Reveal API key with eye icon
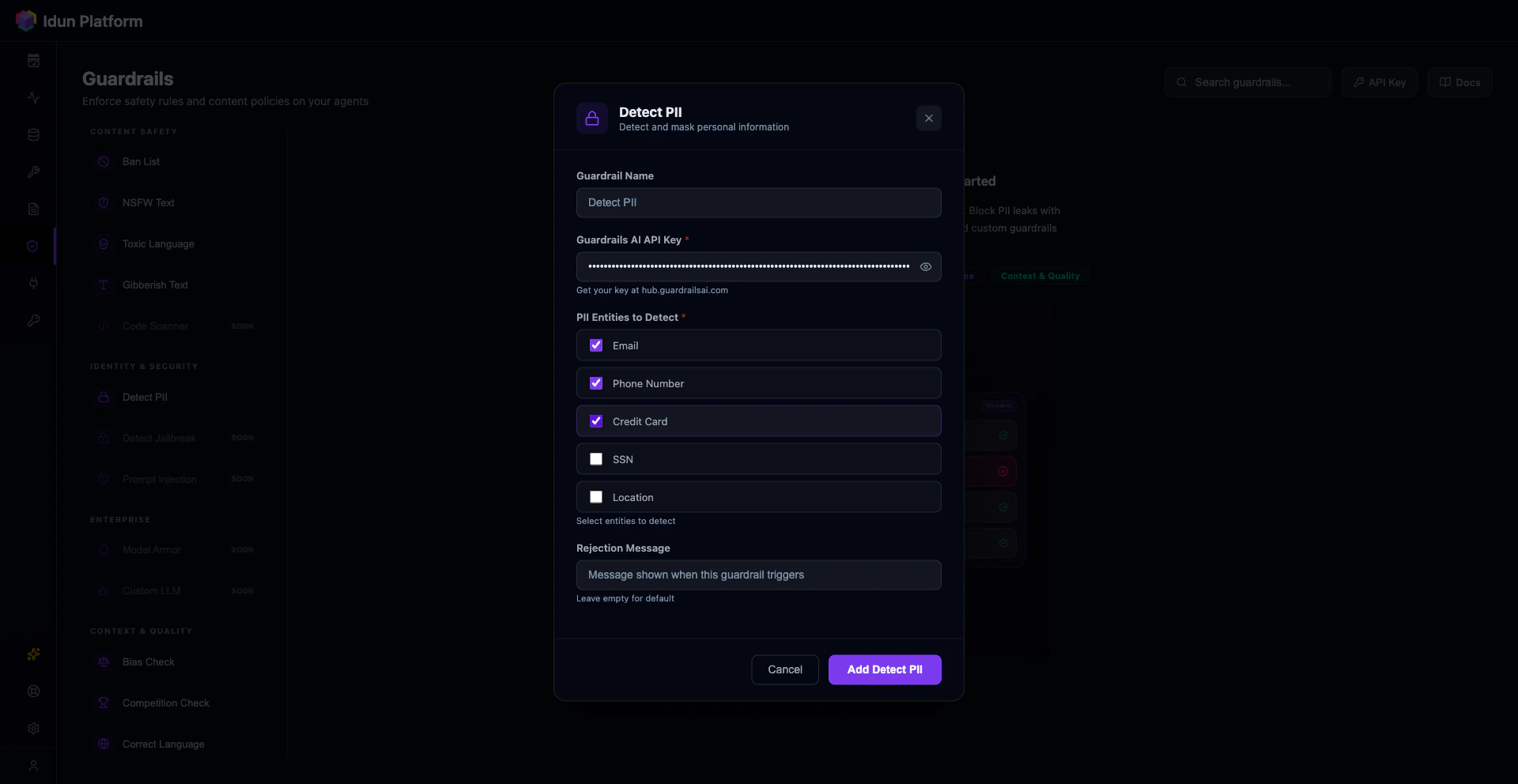The height and width of the screenshot is (784, 1518). [925, 267]
